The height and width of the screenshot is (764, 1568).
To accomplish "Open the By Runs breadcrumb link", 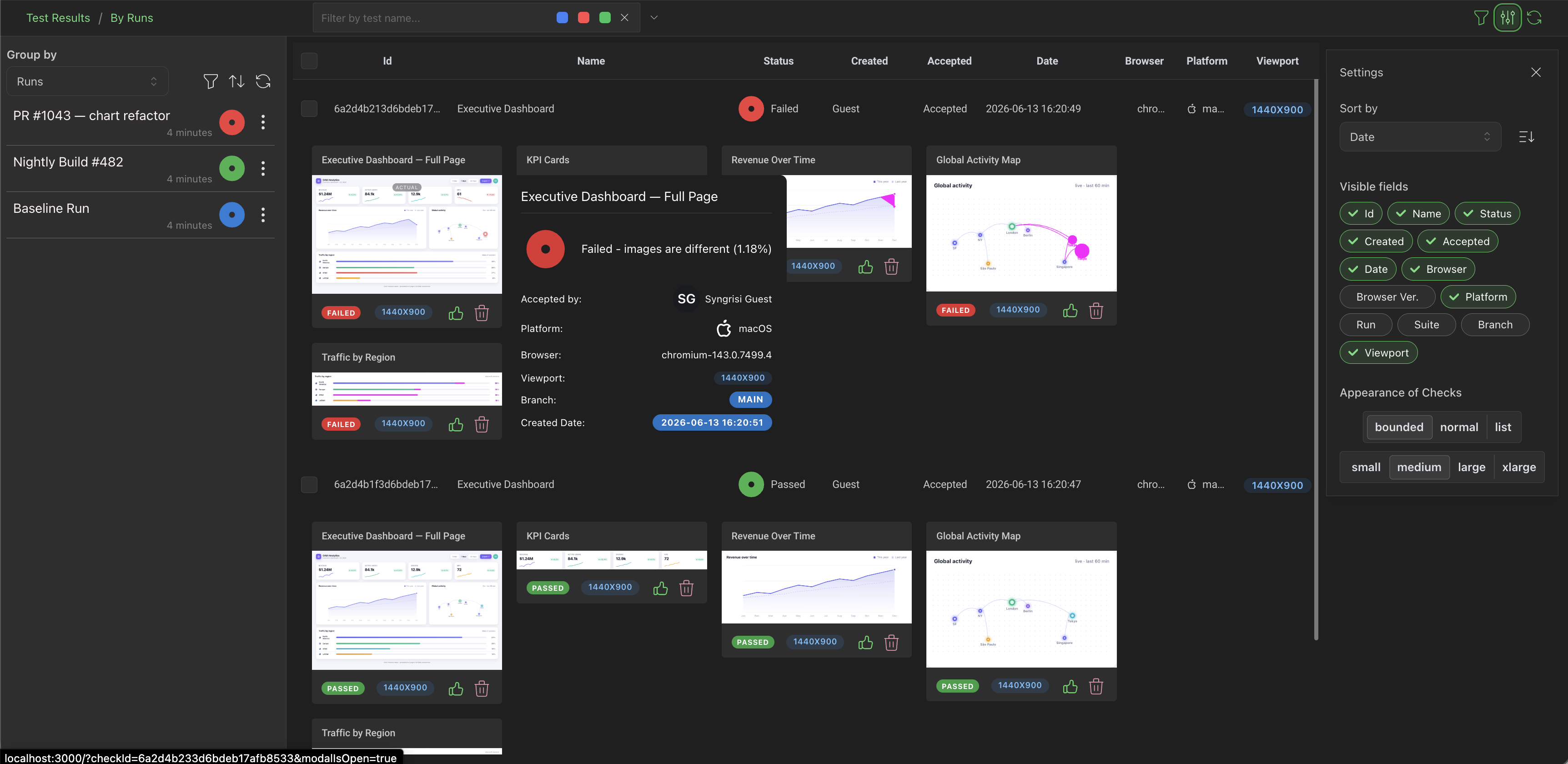I will point(131,18).
